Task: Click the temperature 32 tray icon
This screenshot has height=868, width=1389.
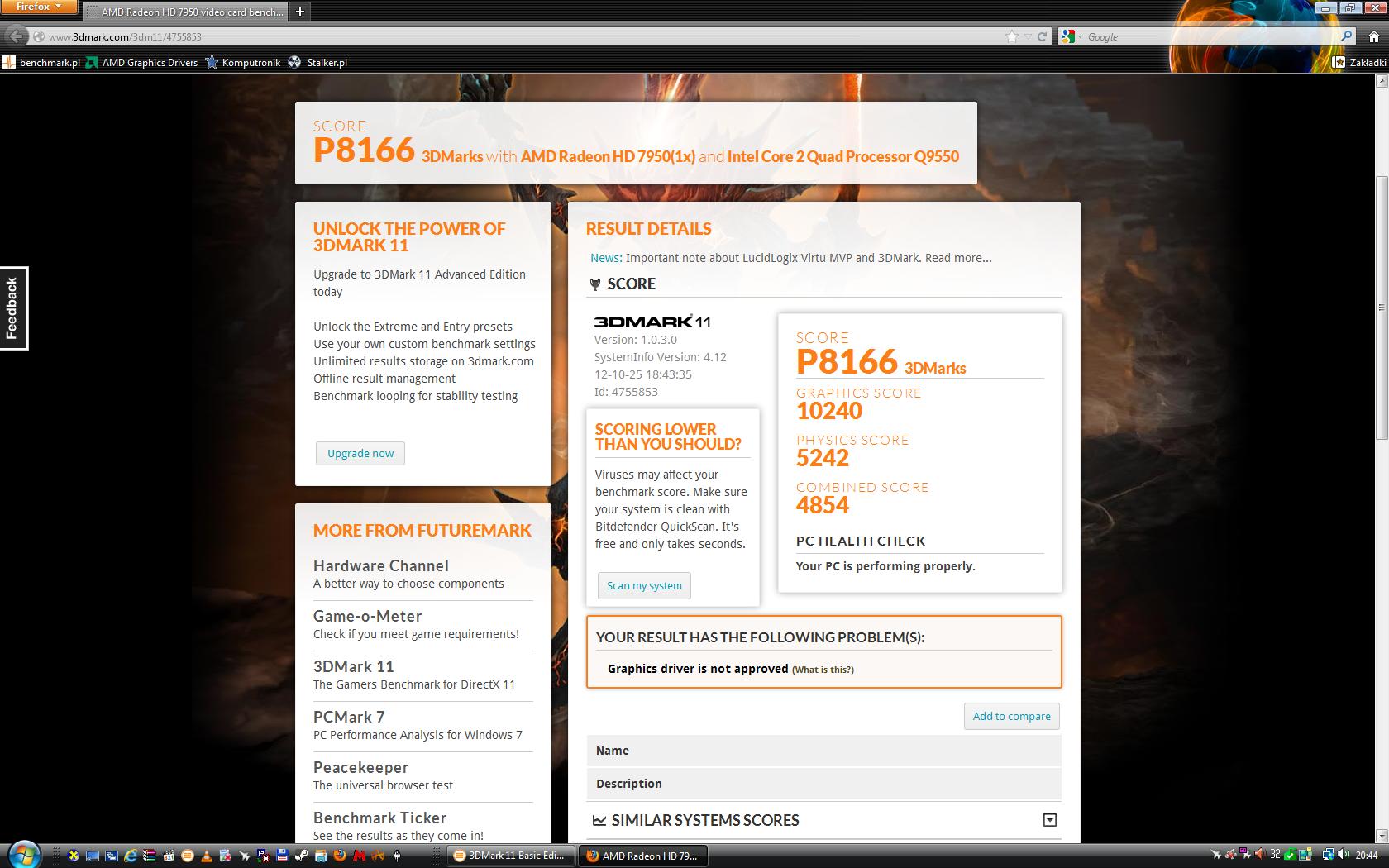Action: pyautogui.click(x=1276, y=854)
